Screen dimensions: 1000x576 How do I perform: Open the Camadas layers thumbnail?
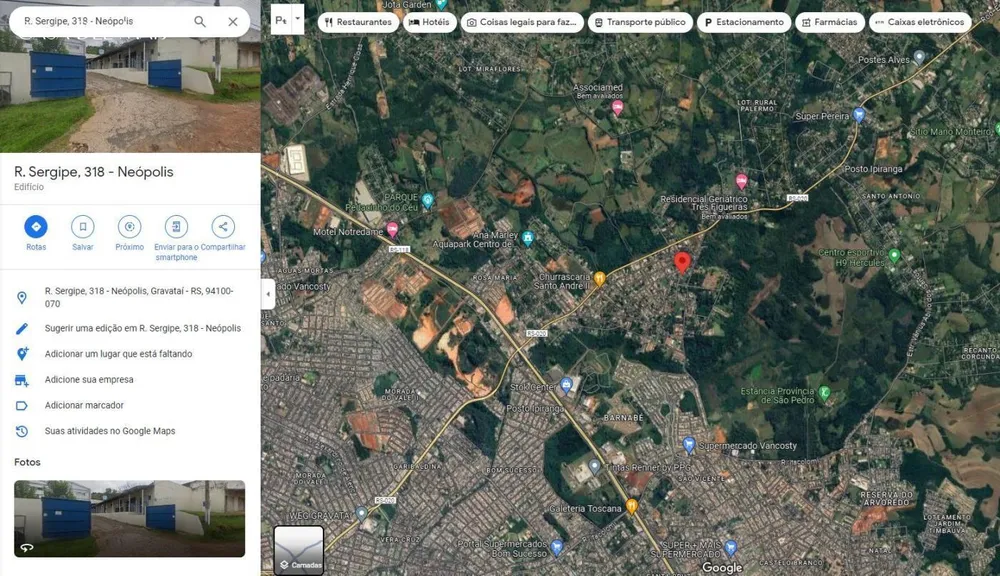298,550
